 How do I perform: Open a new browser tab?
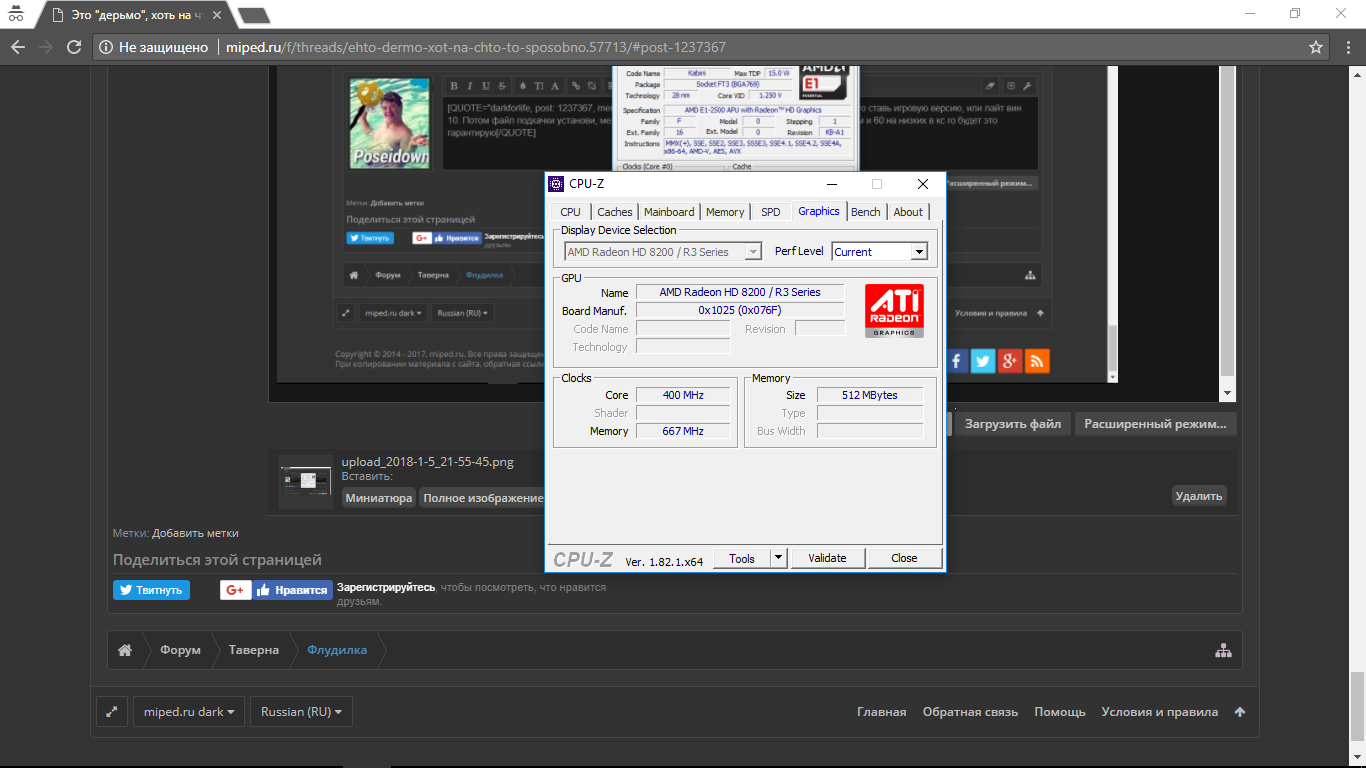point(254,15)
